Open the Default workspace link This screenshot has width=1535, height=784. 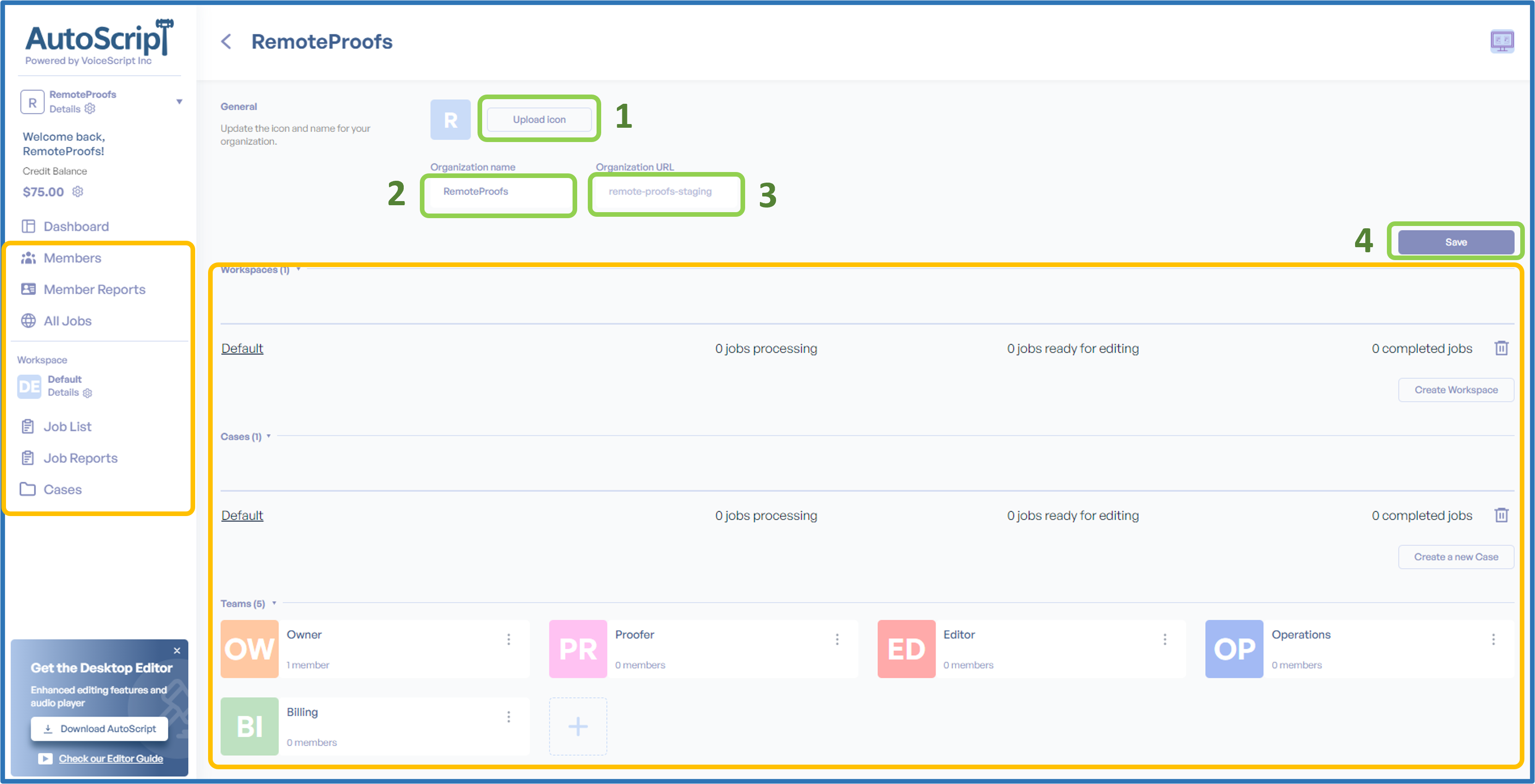tap(242, 348)
